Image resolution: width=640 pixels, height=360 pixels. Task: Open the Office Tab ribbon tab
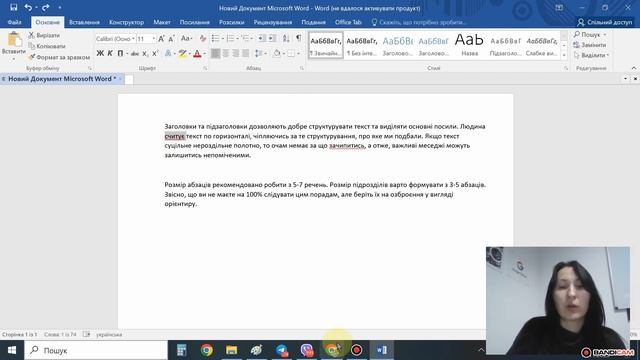click(x=348, y=22)
